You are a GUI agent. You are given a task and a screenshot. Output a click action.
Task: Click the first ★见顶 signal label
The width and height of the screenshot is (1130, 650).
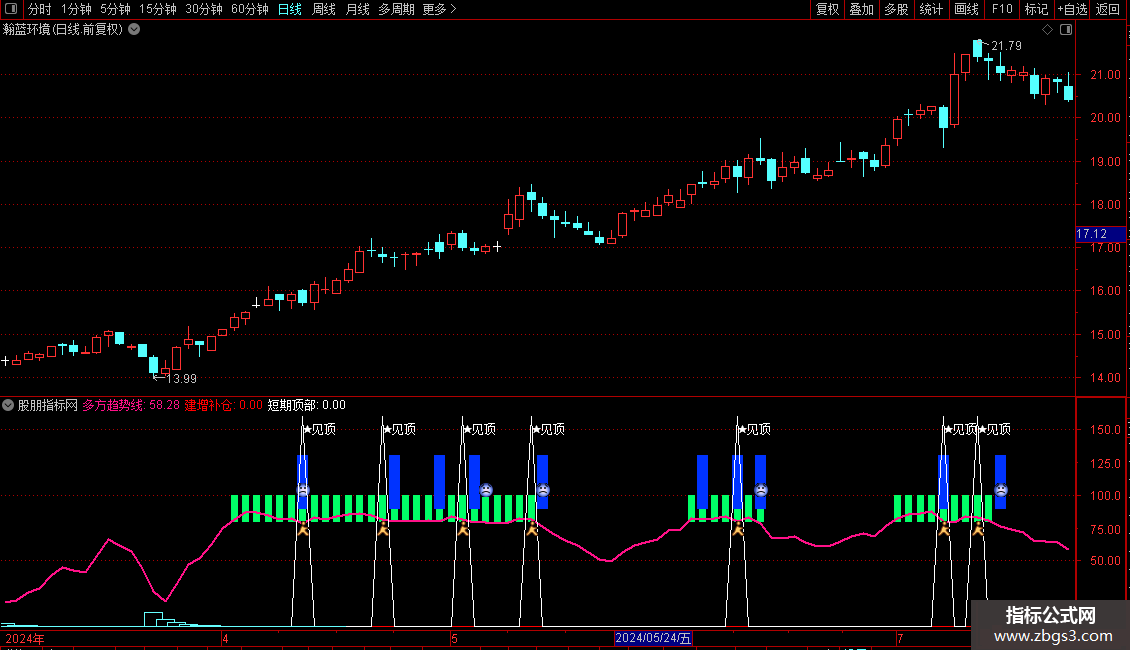[x=319, y=429]
